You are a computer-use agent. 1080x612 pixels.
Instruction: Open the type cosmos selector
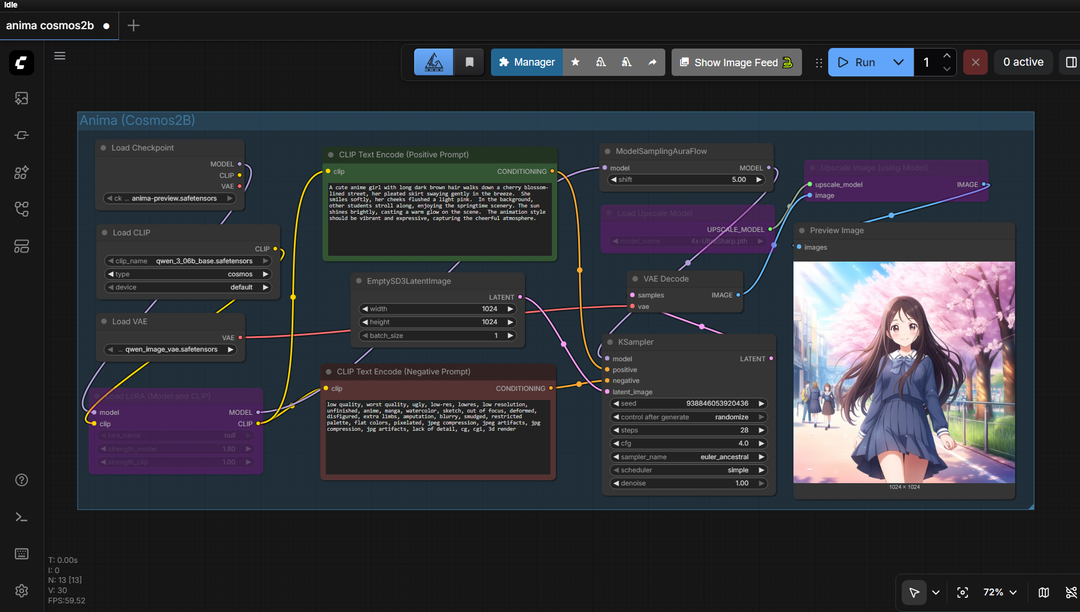[x=188, y=274]
